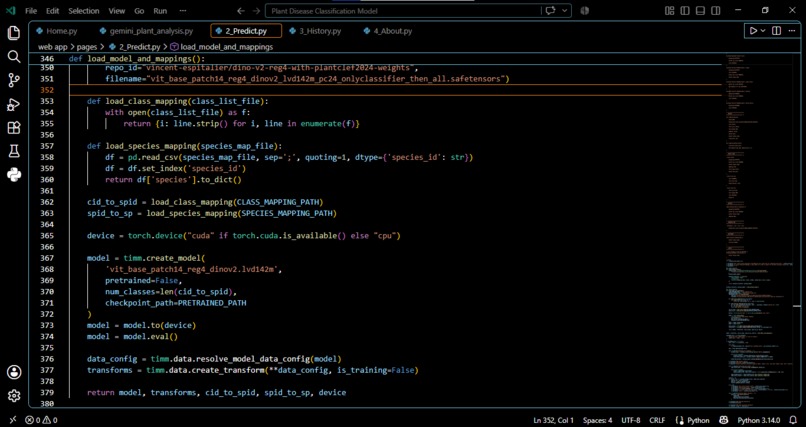Toggle the bottom panel visibility
Viewport: 806px width, 427px height.
coord(700,11)
